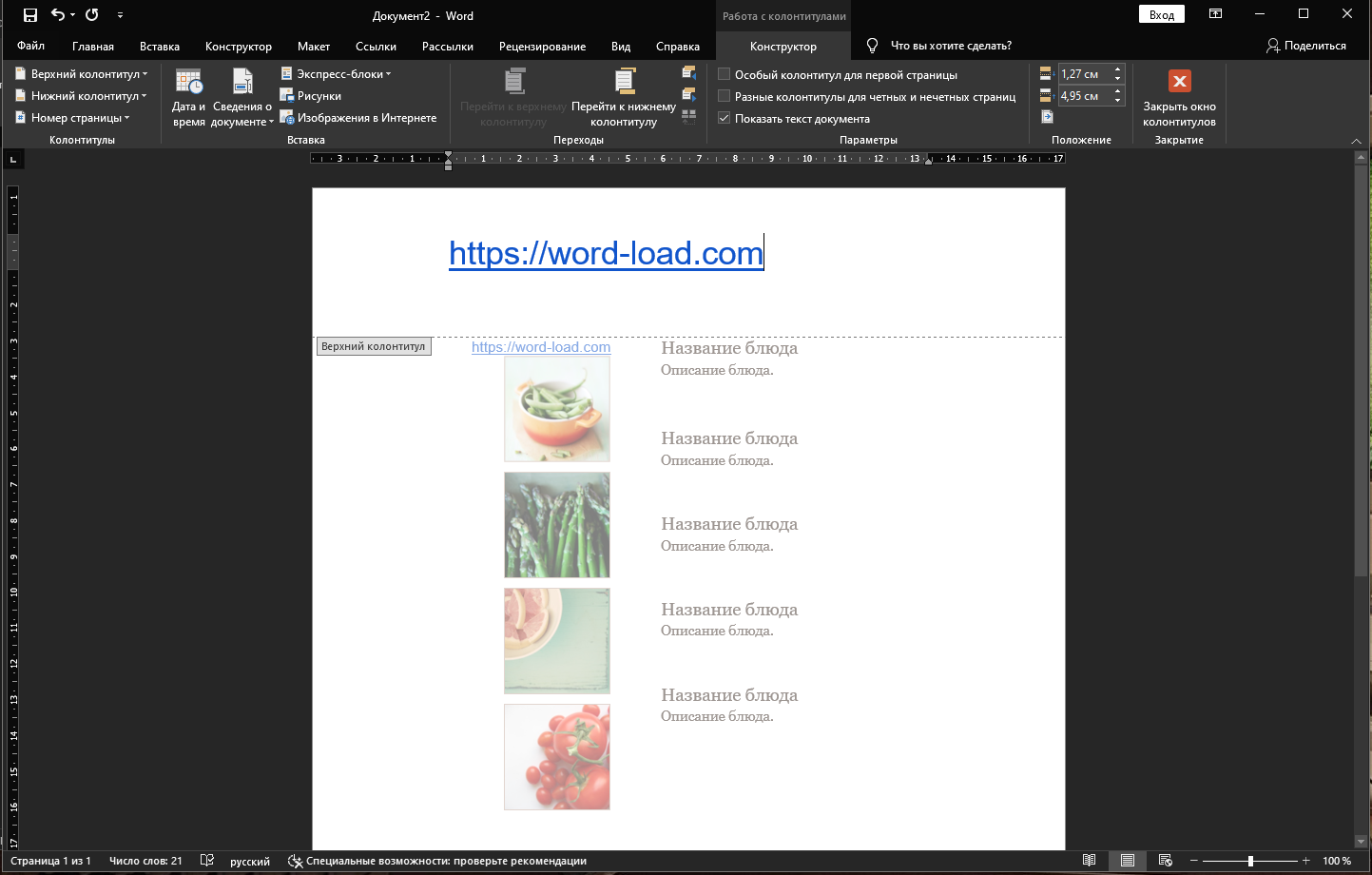Click the zoom slider handle

pyautogui.click(x=1250, y=861)
